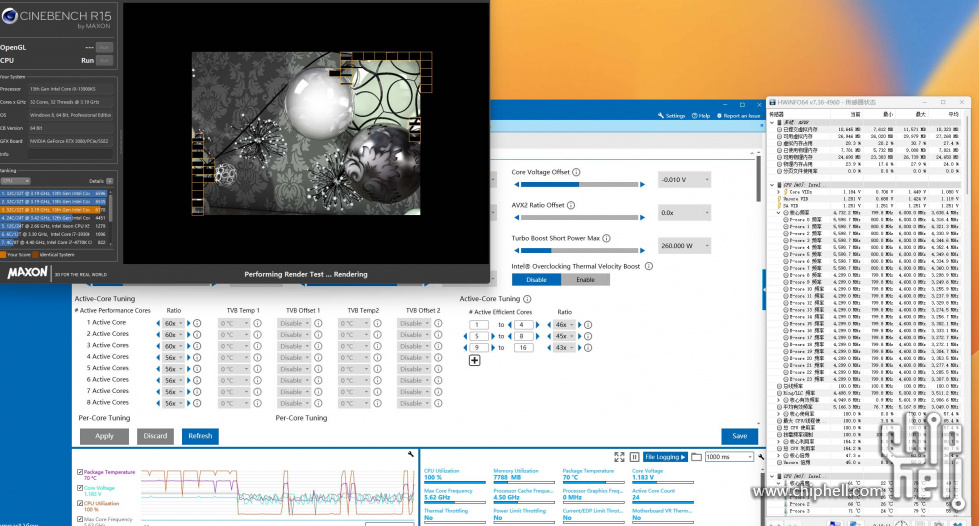The width and height of the screenshot is (979, 526).
Task: Click the efficient core range end field showing 16
Action: 523,348
